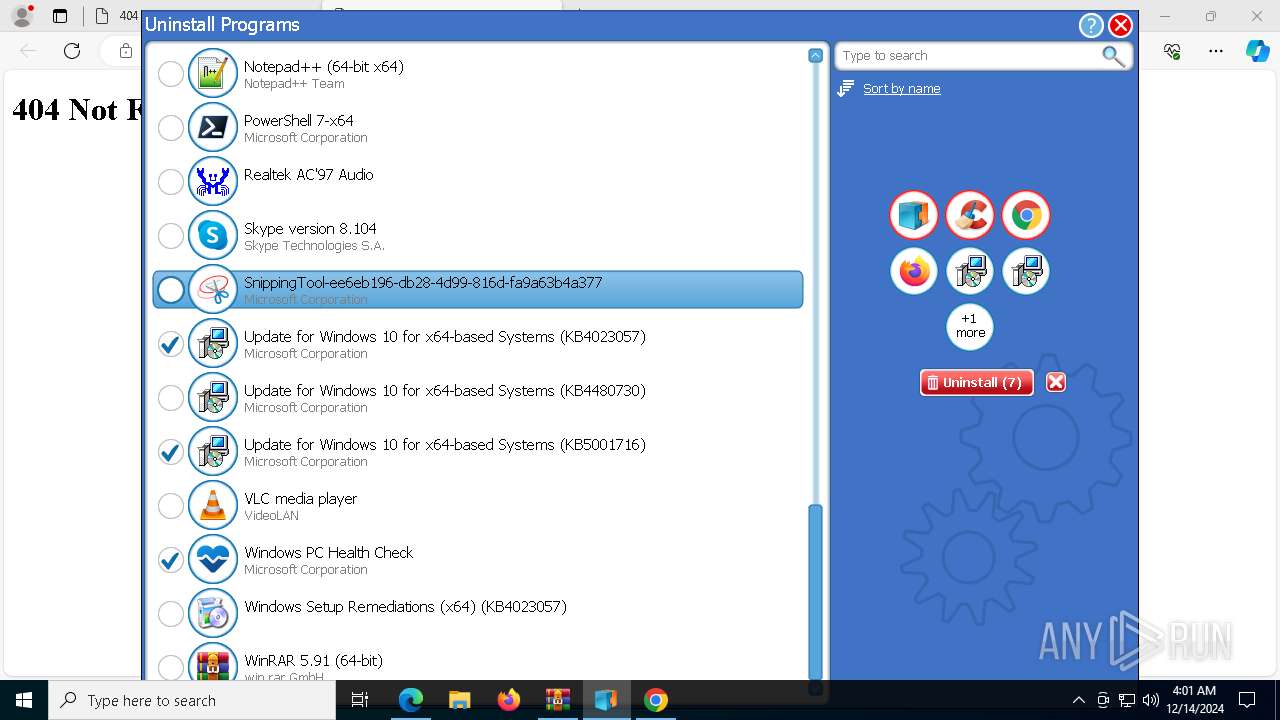The height and width of the screenshot is (720, 1280).
Task: Uncheck the Update KB4023057 checkbox
Action: click(x=171, y=343)
